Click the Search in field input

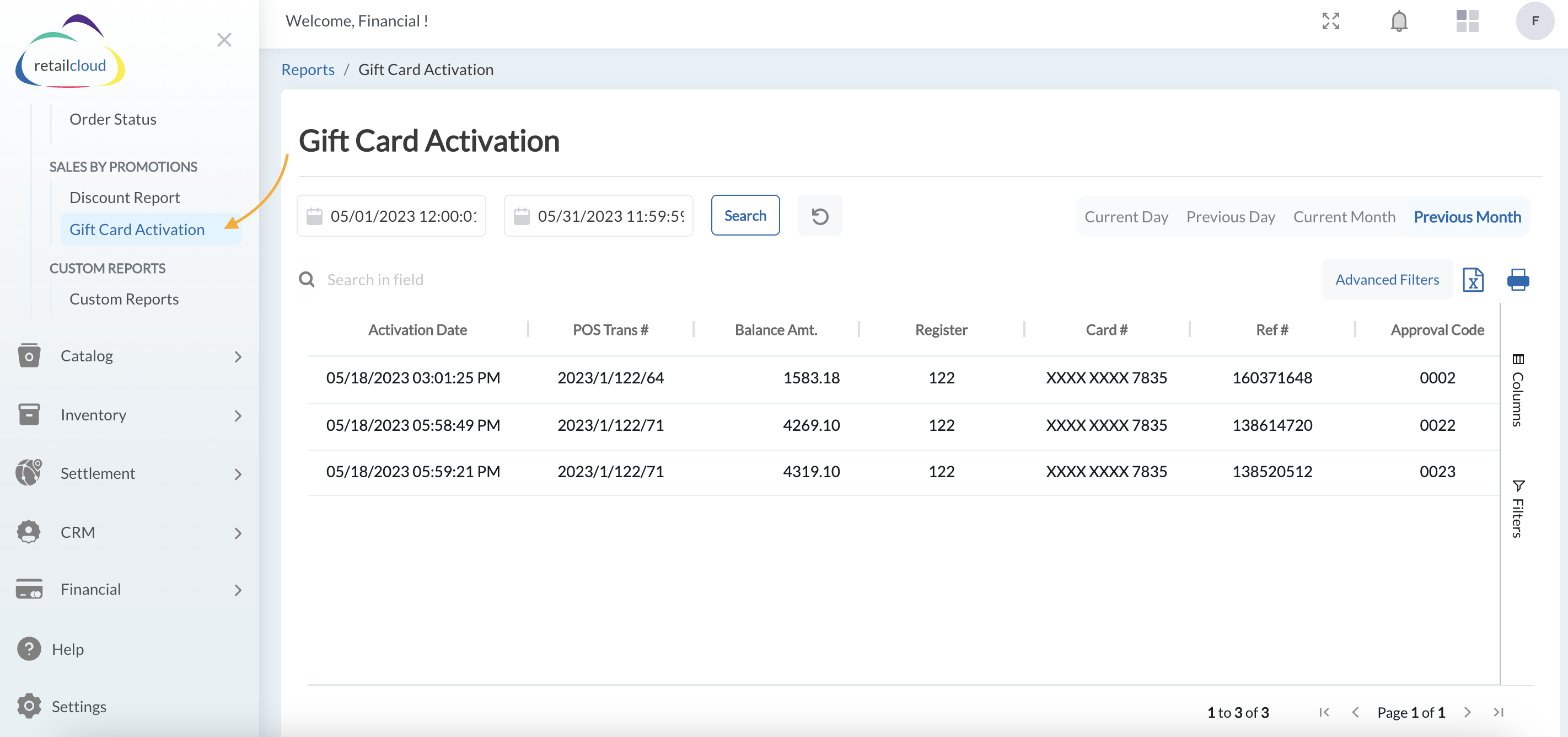(x=375, y=280)
